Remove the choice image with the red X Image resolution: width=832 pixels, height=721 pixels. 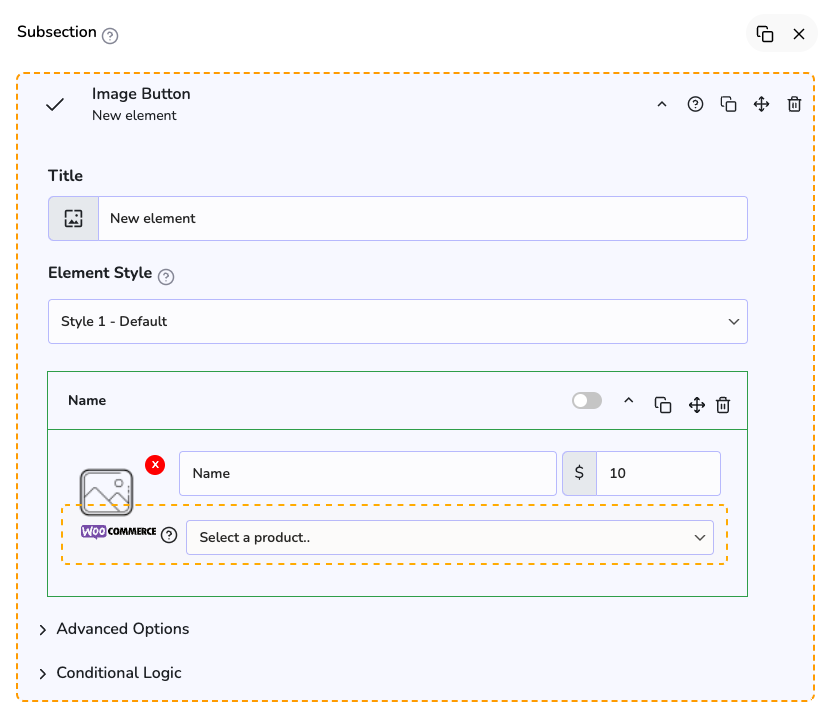pyautogui.click(x=155, y=465)
